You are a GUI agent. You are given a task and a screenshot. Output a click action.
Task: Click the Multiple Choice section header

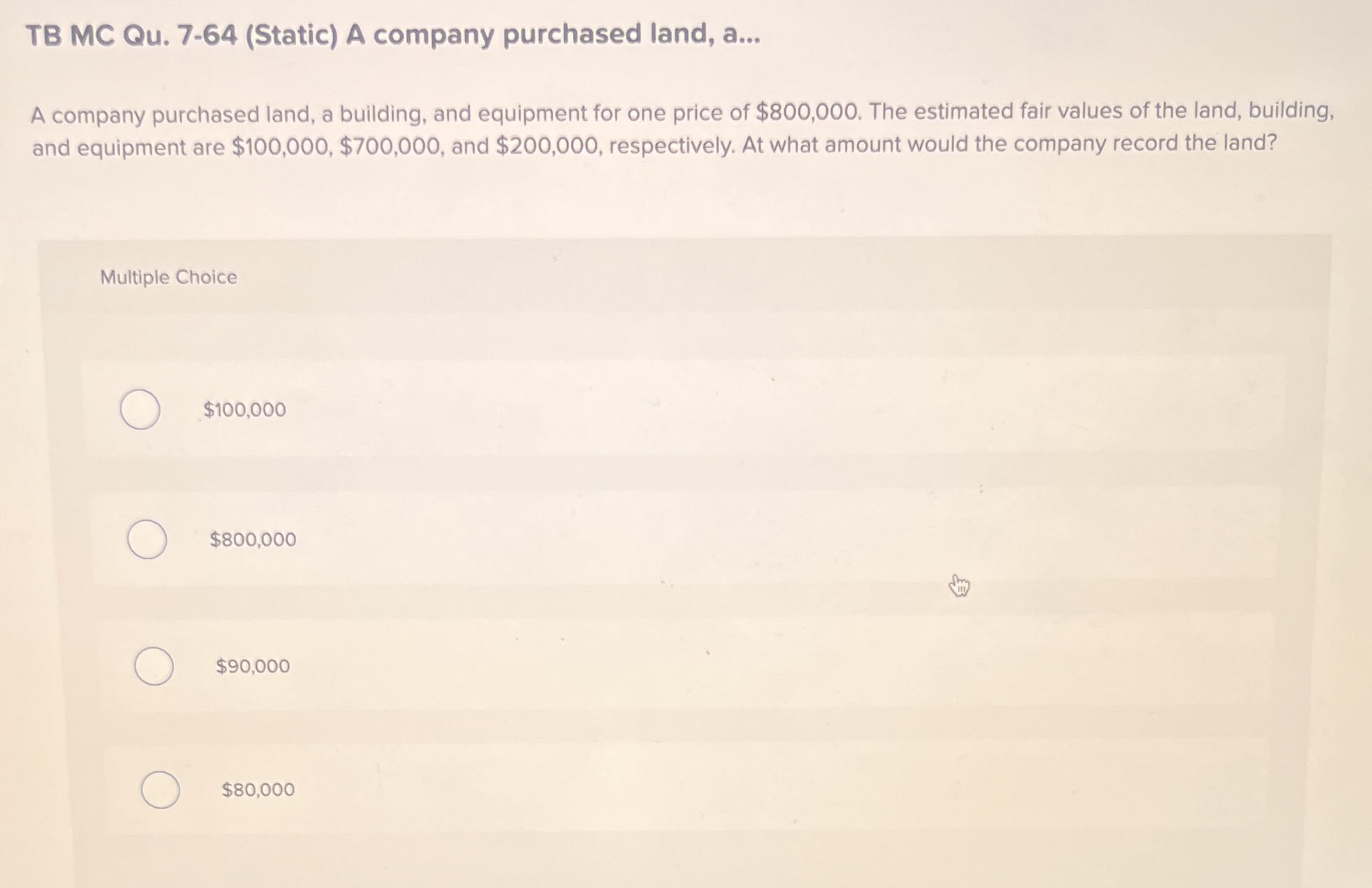168,277
